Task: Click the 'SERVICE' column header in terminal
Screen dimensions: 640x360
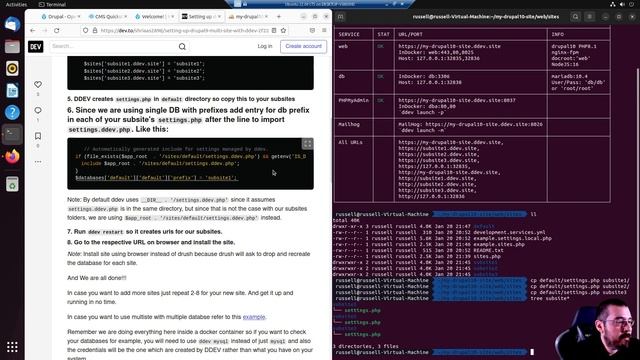Action: click(349, 35)
